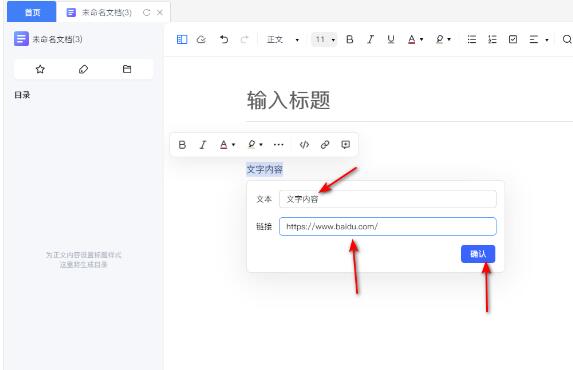Click the tag icon in sidebar
Image resolution: width=573 pixels, height=370 pixels.
tap(83, 69)
